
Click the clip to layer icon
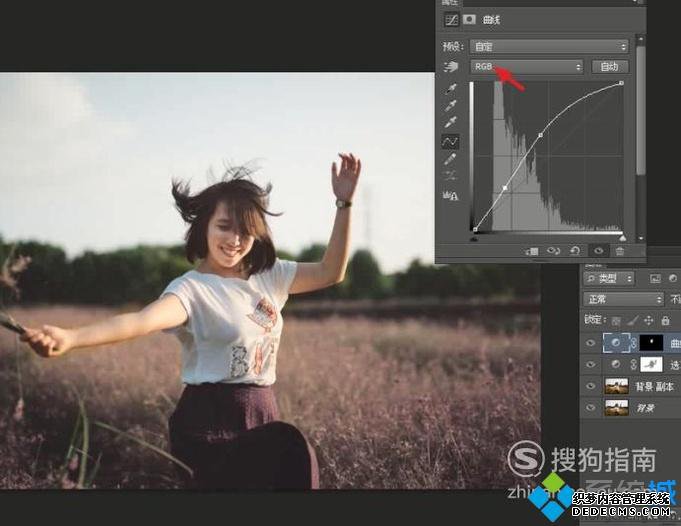coord(532,251)
